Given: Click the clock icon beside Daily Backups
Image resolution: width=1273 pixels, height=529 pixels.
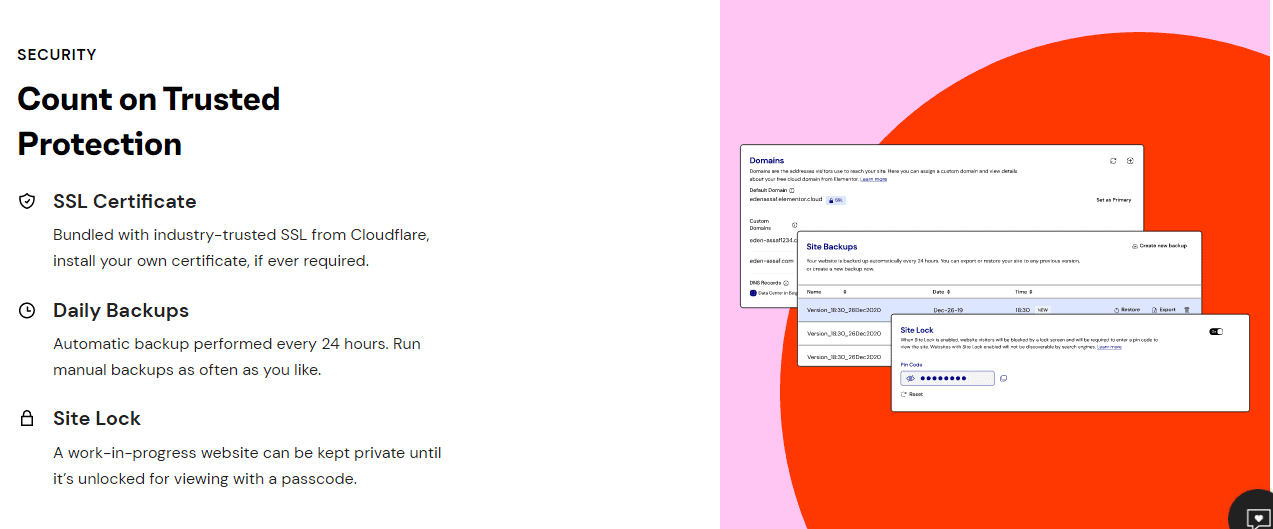Looking at the screenshot, I should (27, 310).
